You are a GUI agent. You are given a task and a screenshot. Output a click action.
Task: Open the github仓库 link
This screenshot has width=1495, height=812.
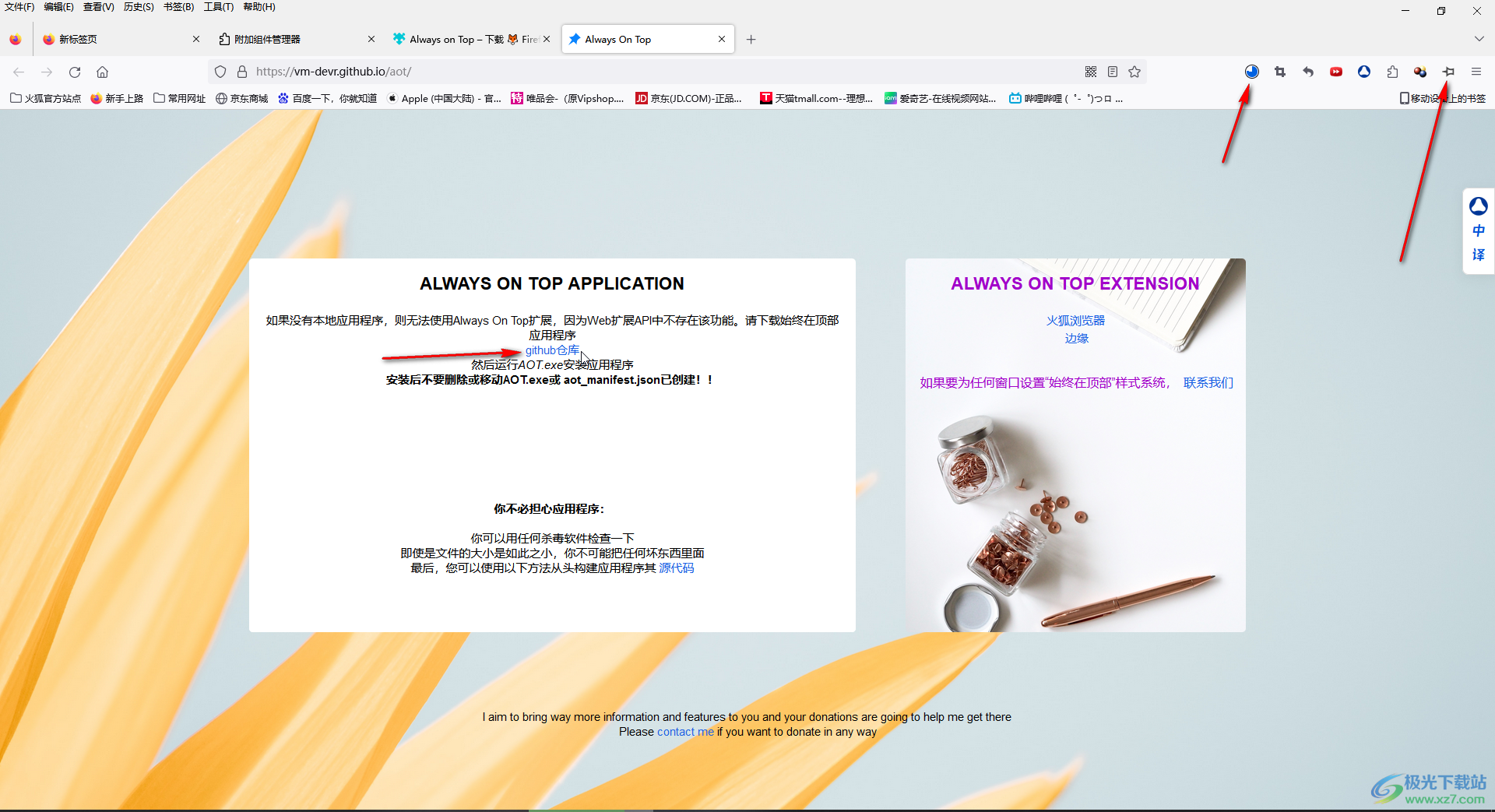[x=552, y=350]
